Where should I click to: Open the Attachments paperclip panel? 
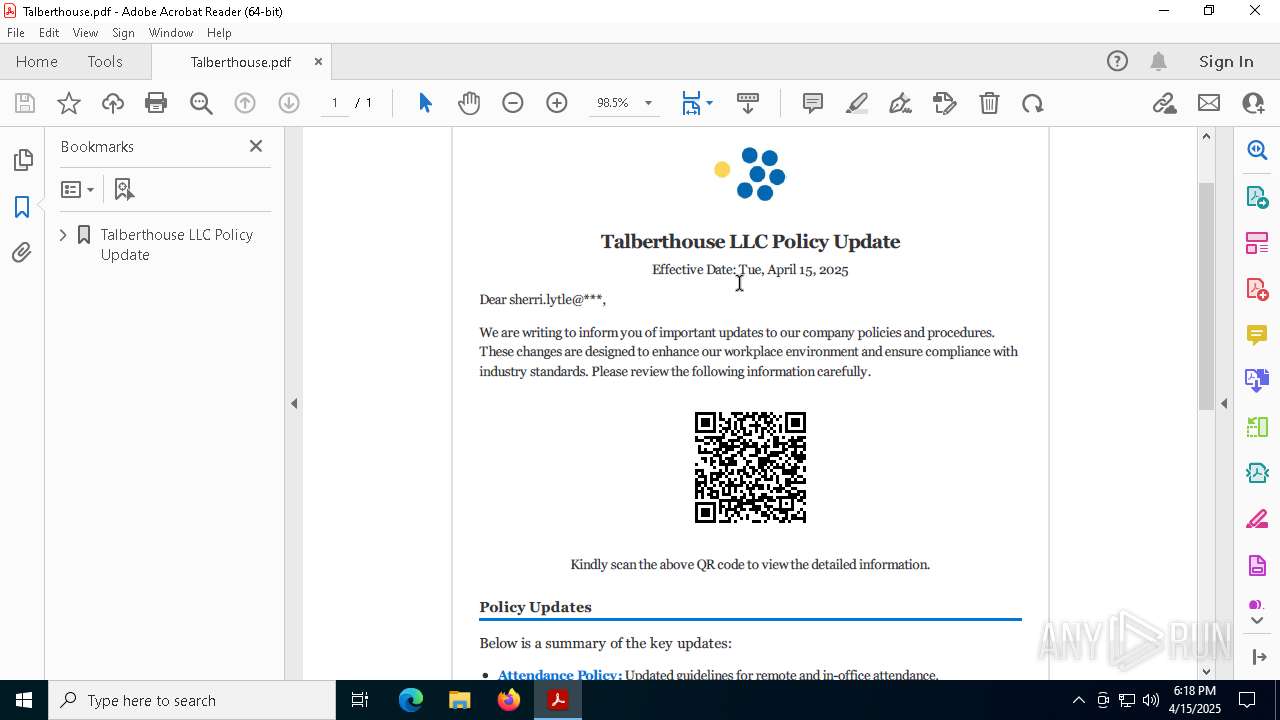point(22,253)
